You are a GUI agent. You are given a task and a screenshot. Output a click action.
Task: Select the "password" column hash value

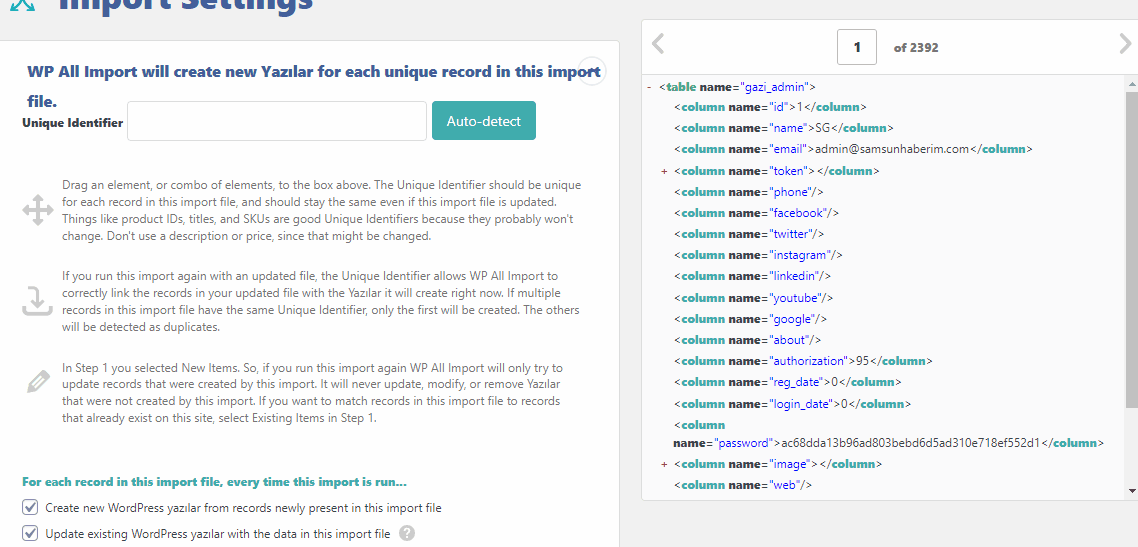[x=911, y=443]
